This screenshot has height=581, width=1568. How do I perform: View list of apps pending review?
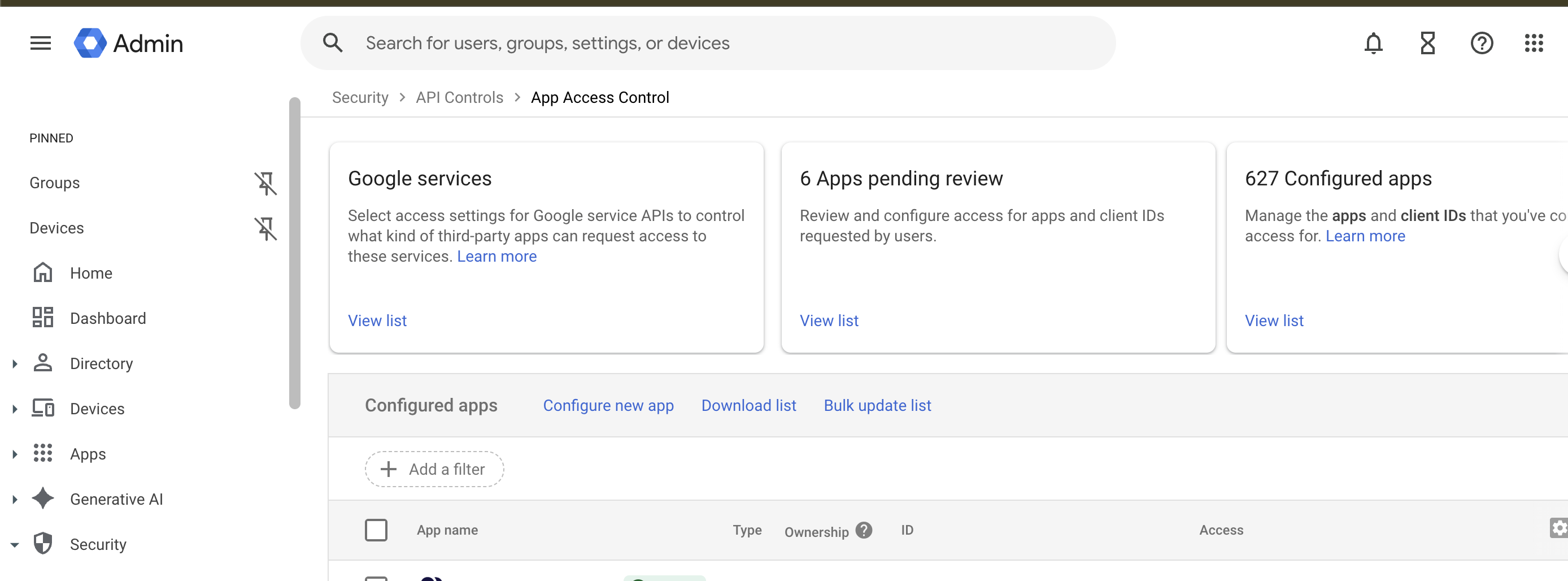tap(829, 320)
